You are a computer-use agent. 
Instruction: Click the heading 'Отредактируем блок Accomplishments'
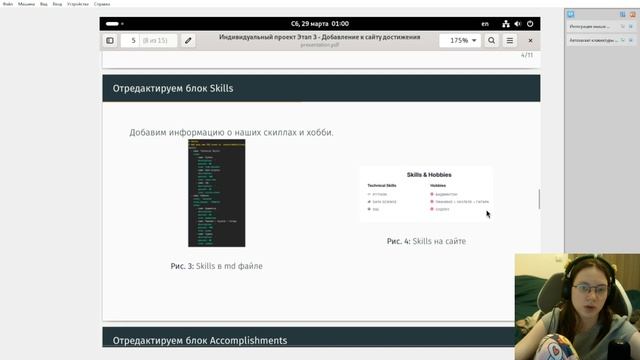(200, 340)
